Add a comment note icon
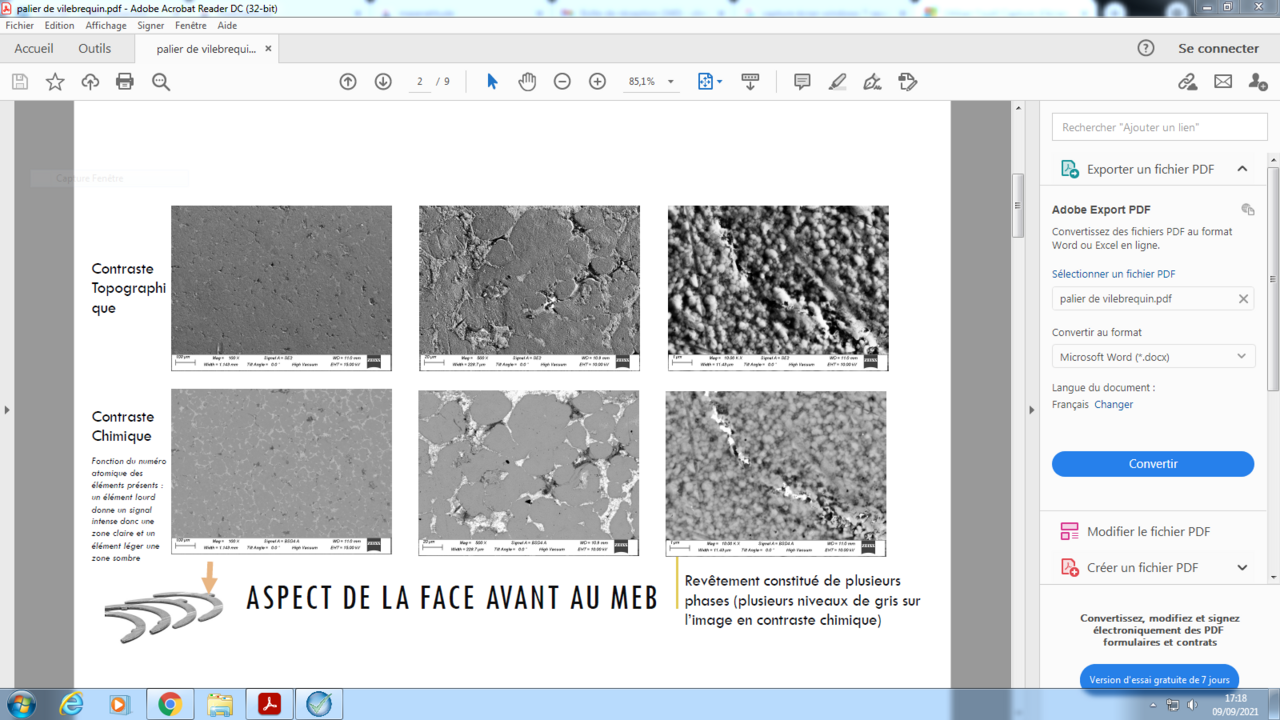 point(802,82)
